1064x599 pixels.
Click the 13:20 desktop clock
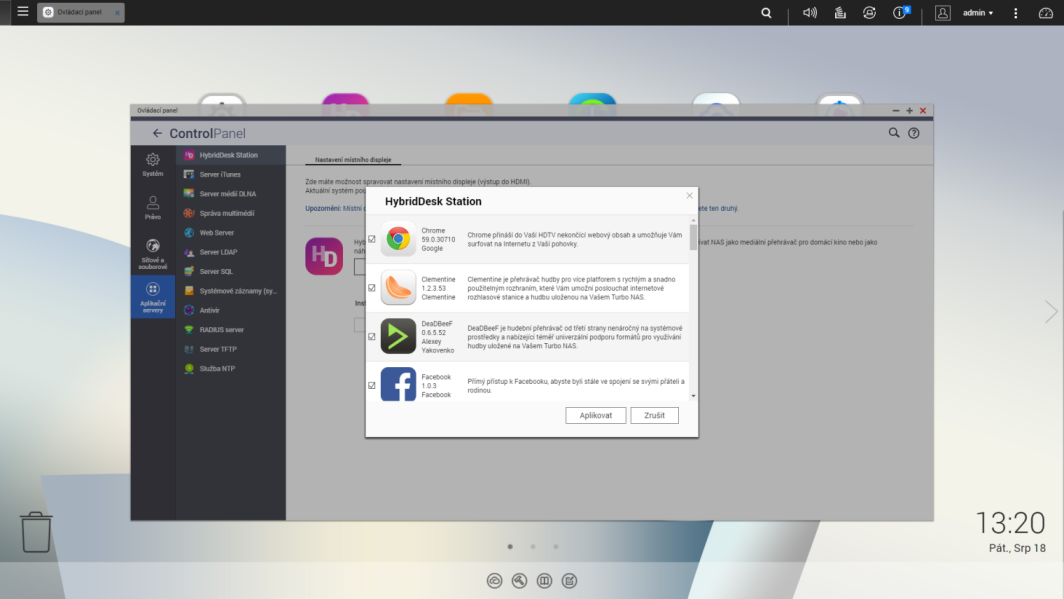point(1010,523)
